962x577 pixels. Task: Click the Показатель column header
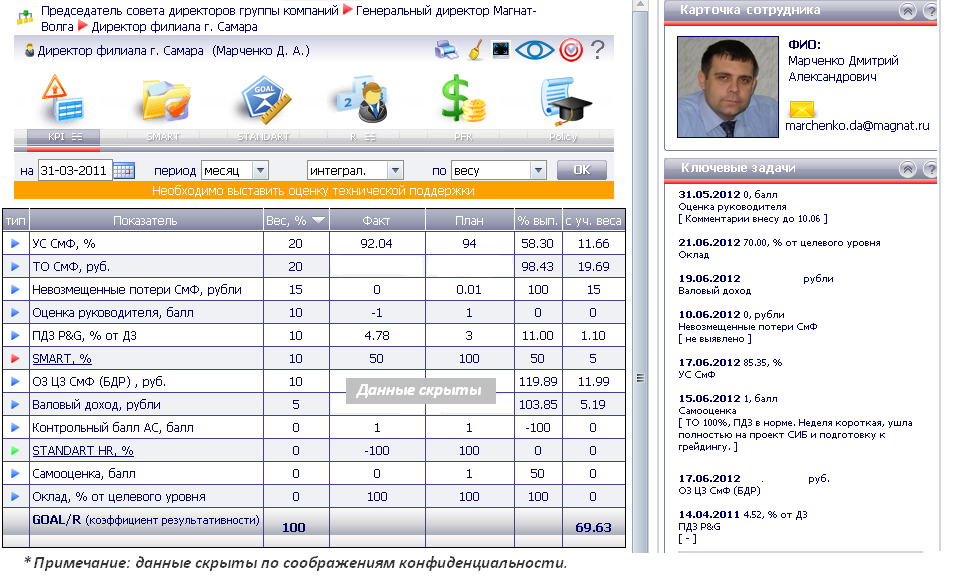[x=146, y=220]
